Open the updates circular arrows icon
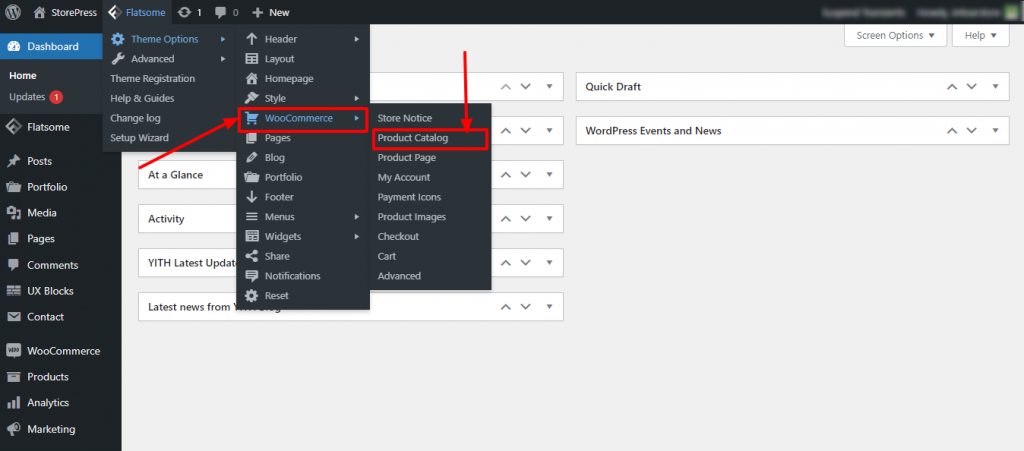This screenshot has width=1024, height=451. (185, 12)
